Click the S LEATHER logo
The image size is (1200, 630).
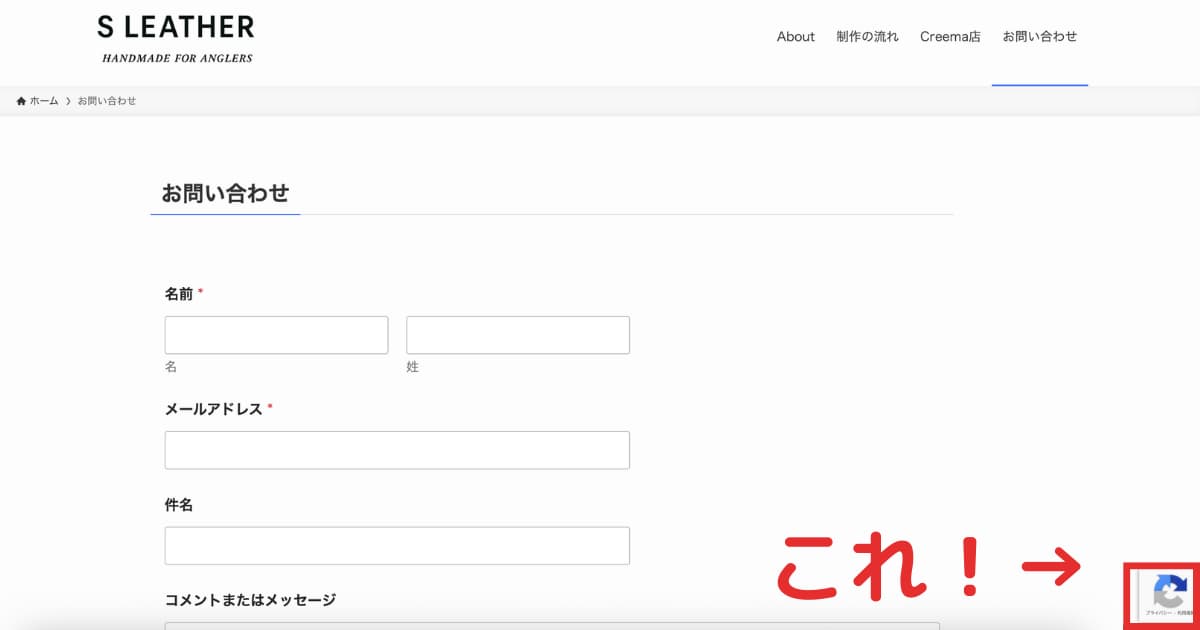175,27
